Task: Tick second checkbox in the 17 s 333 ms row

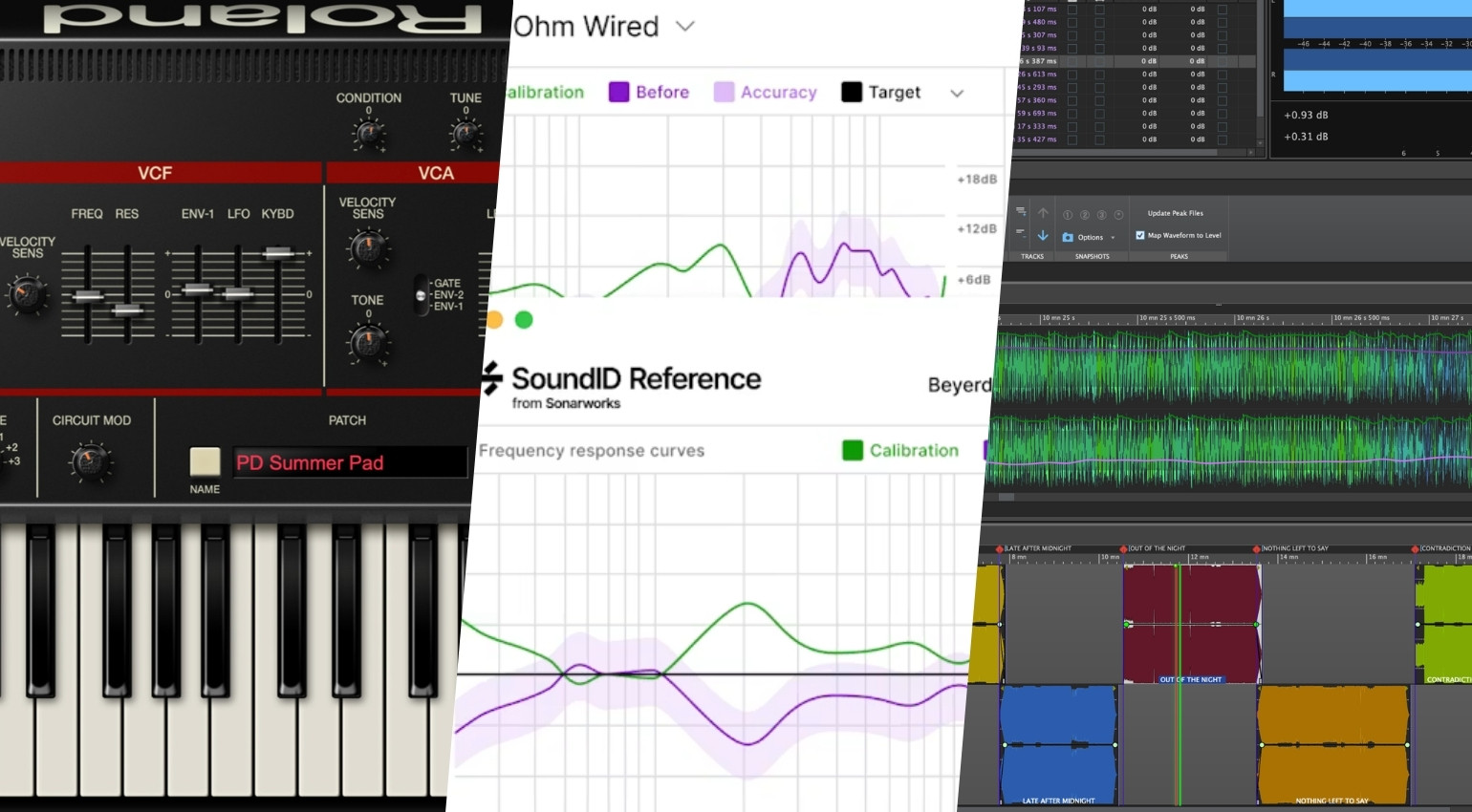Action: [1099, 126]
